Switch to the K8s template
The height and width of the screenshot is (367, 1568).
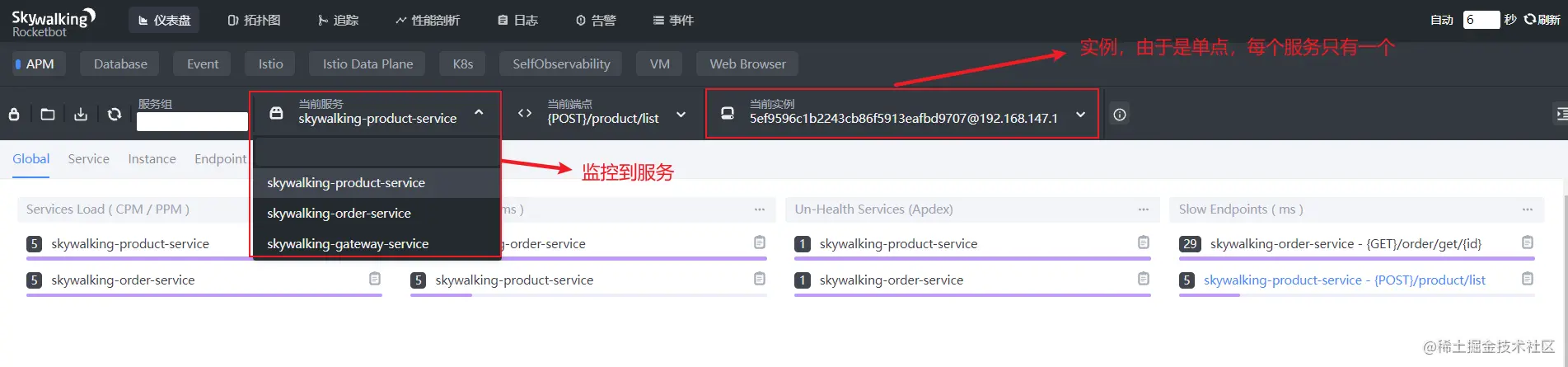pyautogui.click(x=463, y=64)
